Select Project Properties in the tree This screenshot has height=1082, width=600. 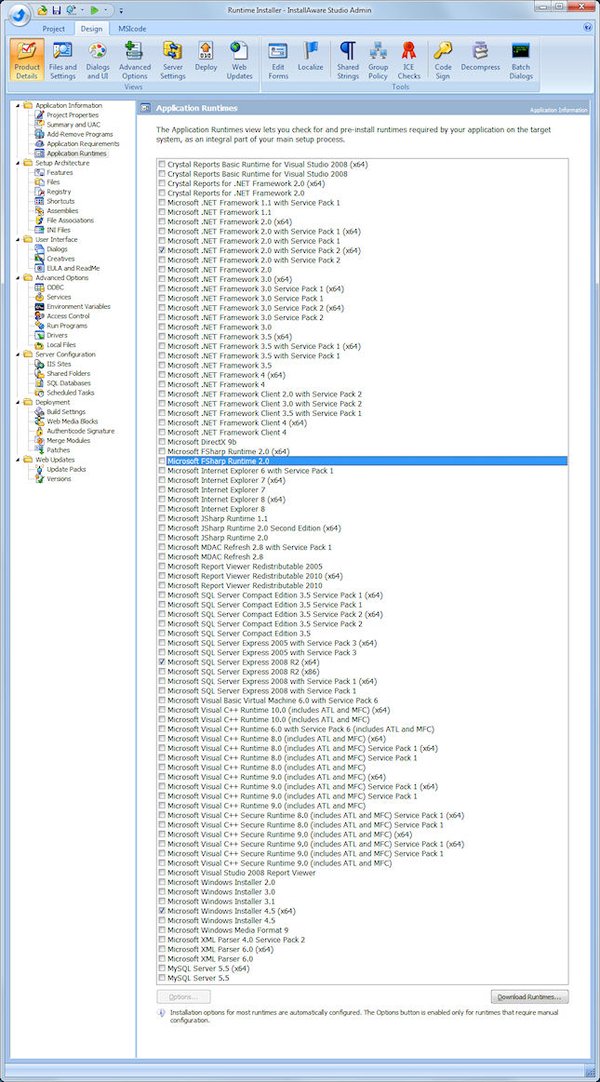click(72, 115)
